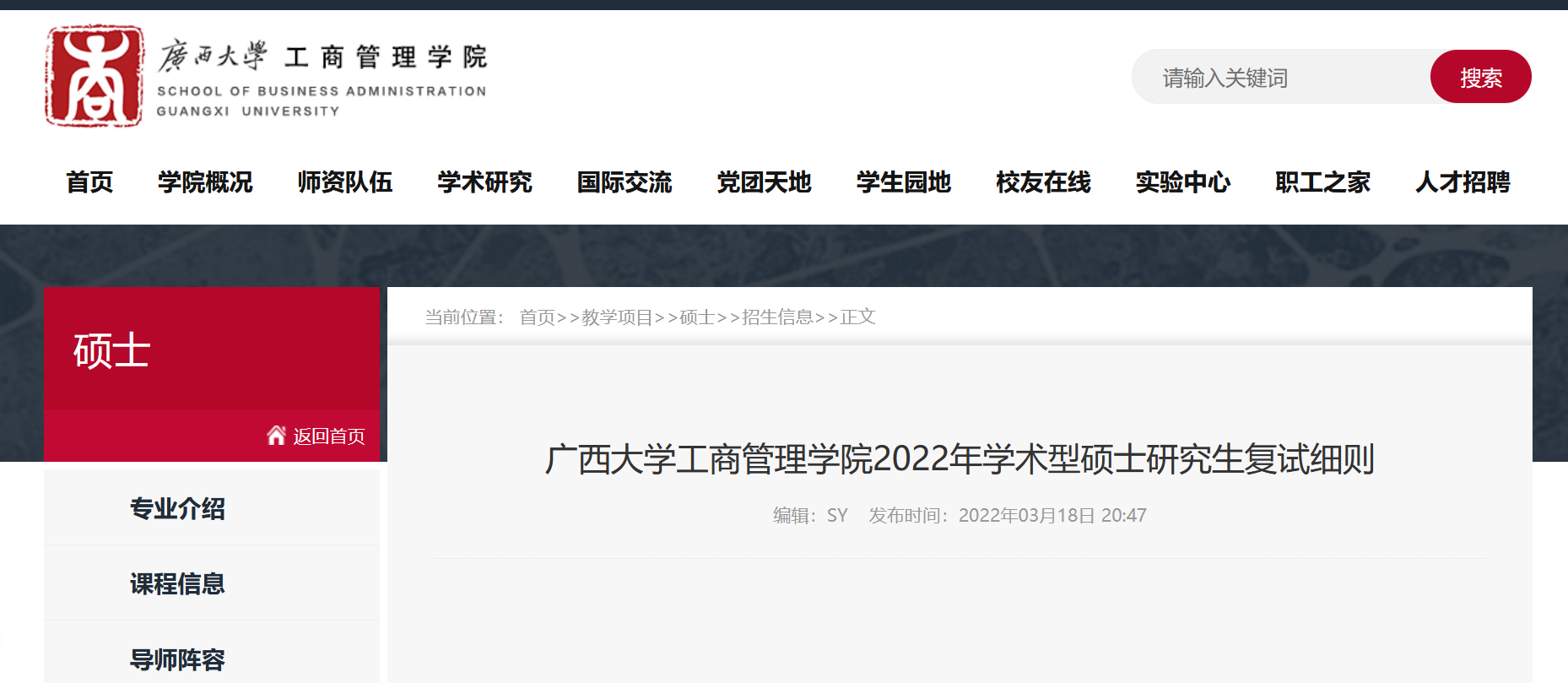1568x683 pixels.
Task: Click the 广西大学 工商管理学院 calligraphy title
Action: 322,57
